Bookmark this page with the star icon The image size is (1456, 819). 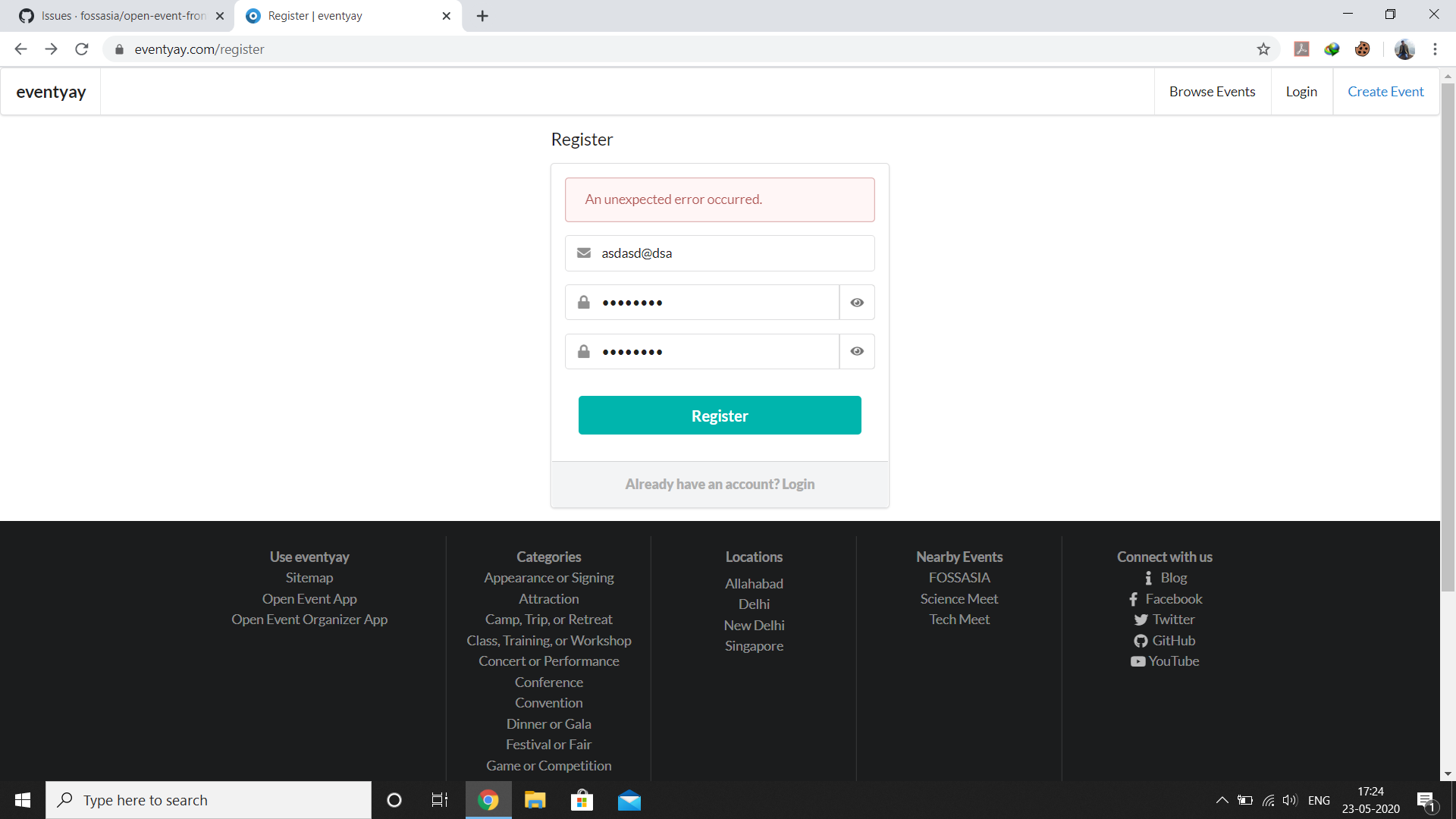(x=1263, y=49)
